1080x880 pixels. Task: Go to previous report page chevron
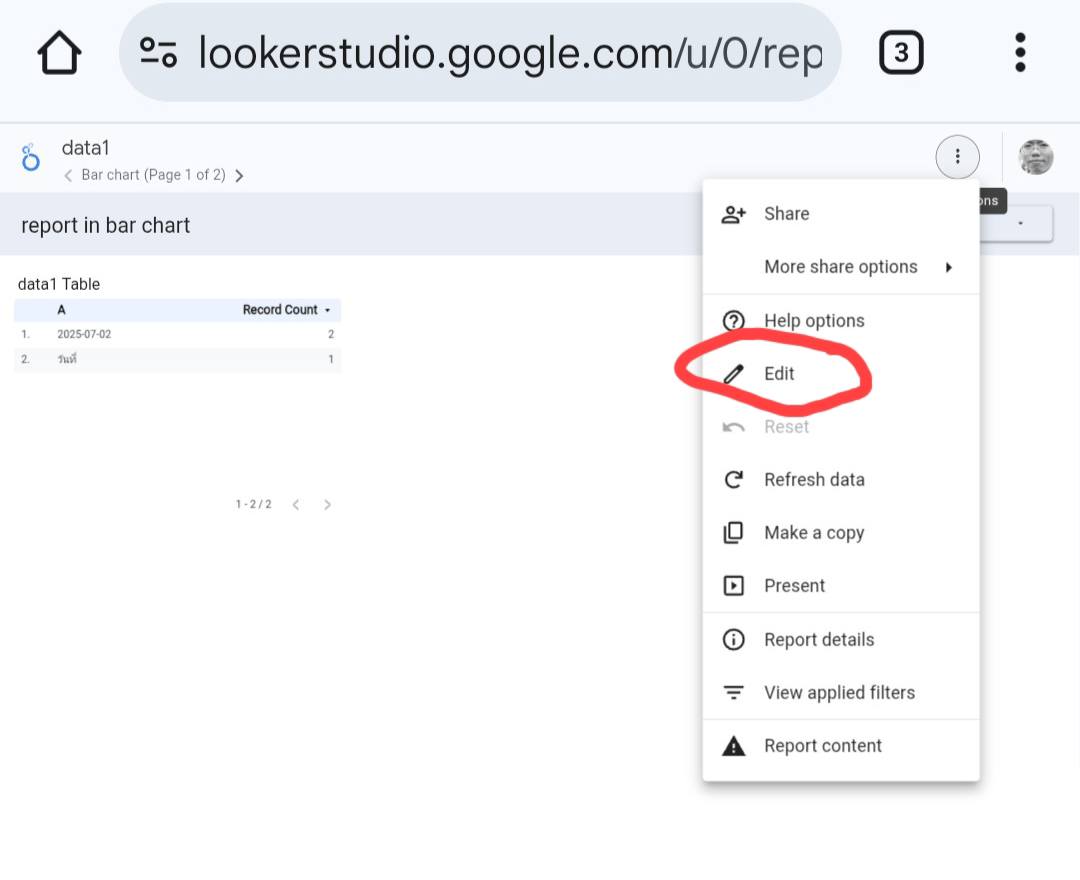point(68,176)
